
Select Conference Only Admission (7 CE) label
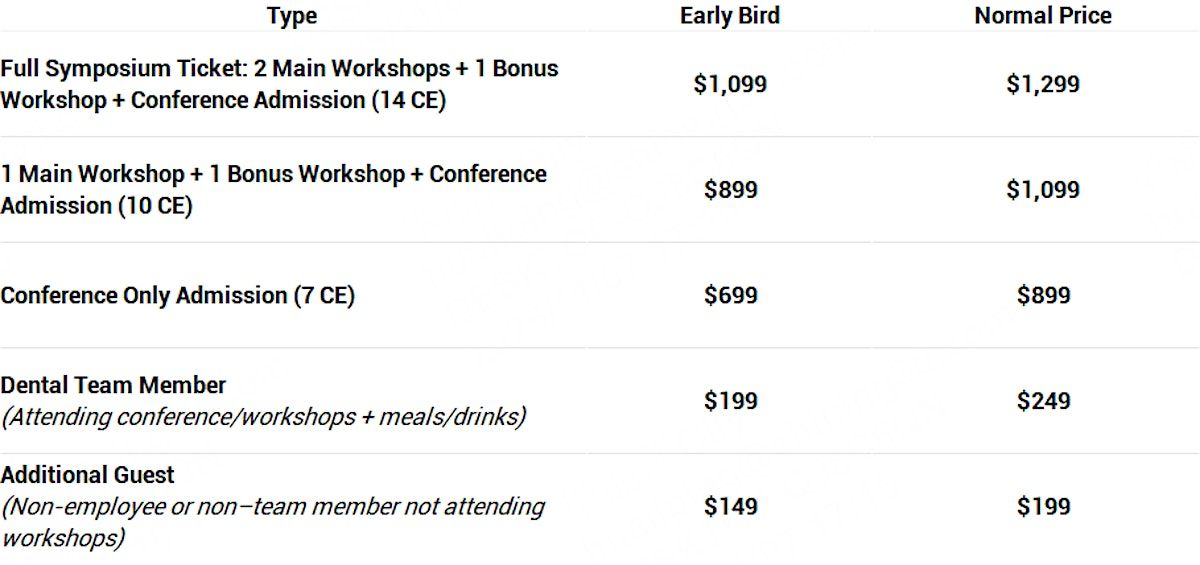pyautogui.click(x=178, y=296)
